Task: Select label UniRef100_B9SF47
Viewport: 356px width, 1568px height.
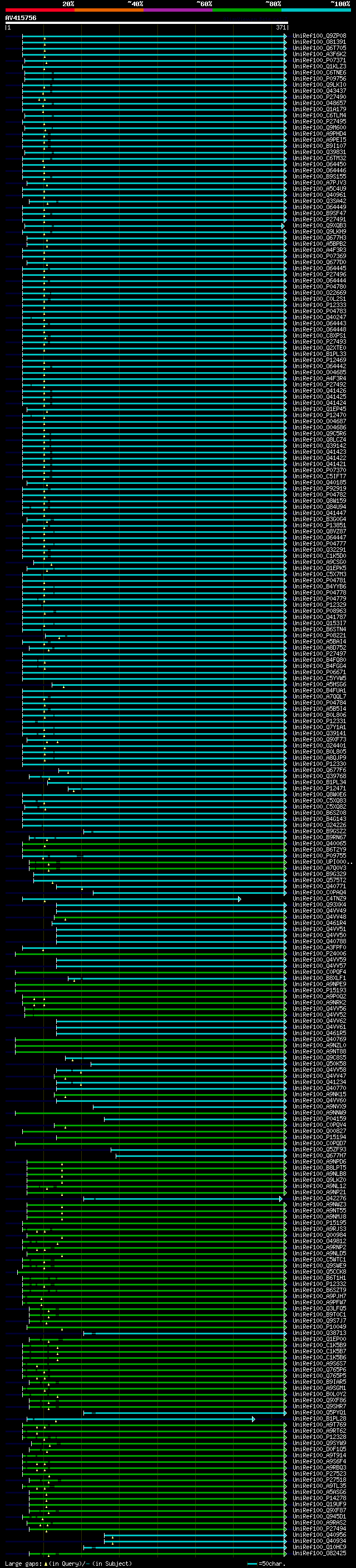Action: (319, 213)
